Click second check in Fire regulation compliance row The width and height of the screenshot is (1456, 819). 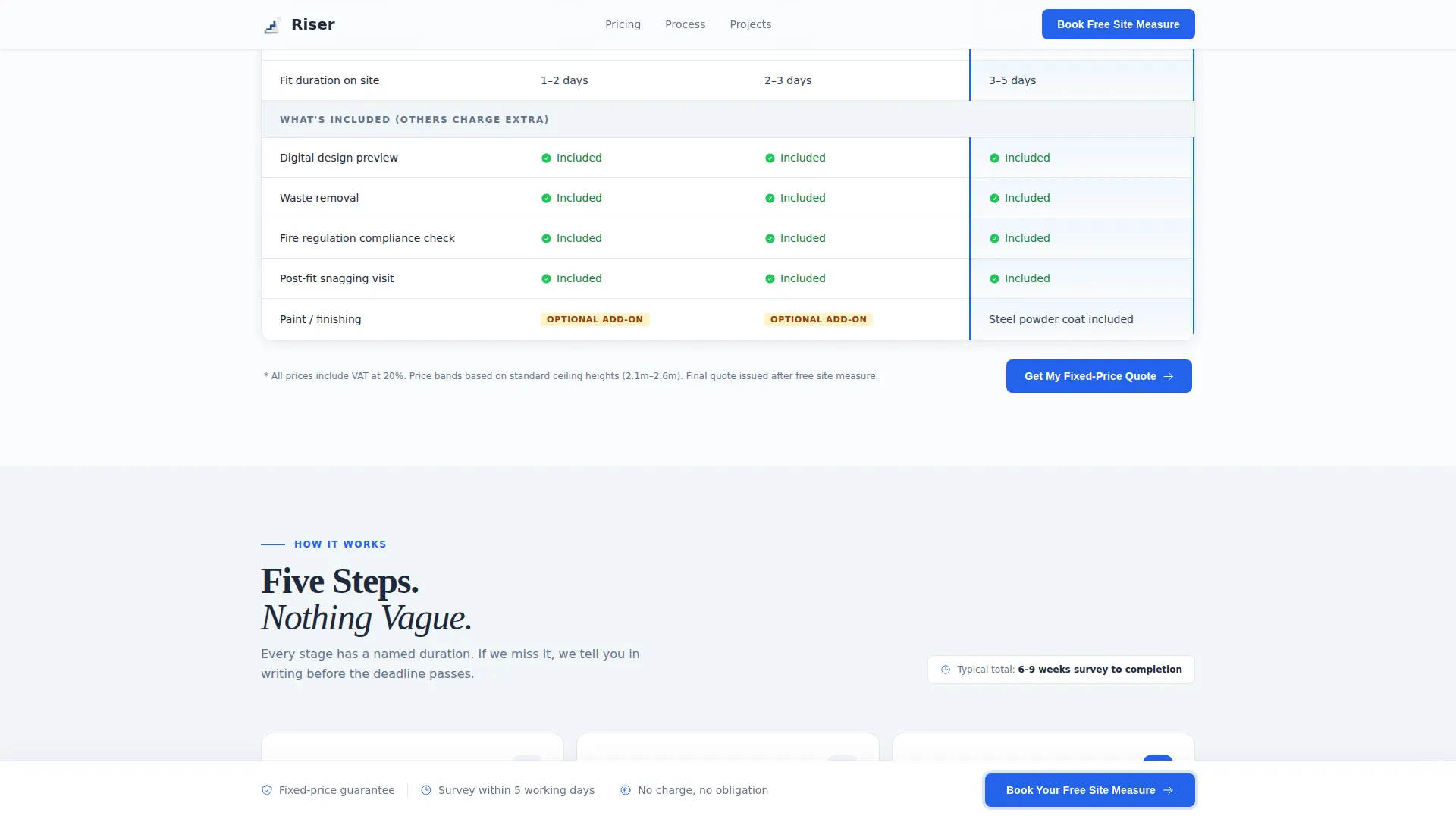(x=770, y=239)
